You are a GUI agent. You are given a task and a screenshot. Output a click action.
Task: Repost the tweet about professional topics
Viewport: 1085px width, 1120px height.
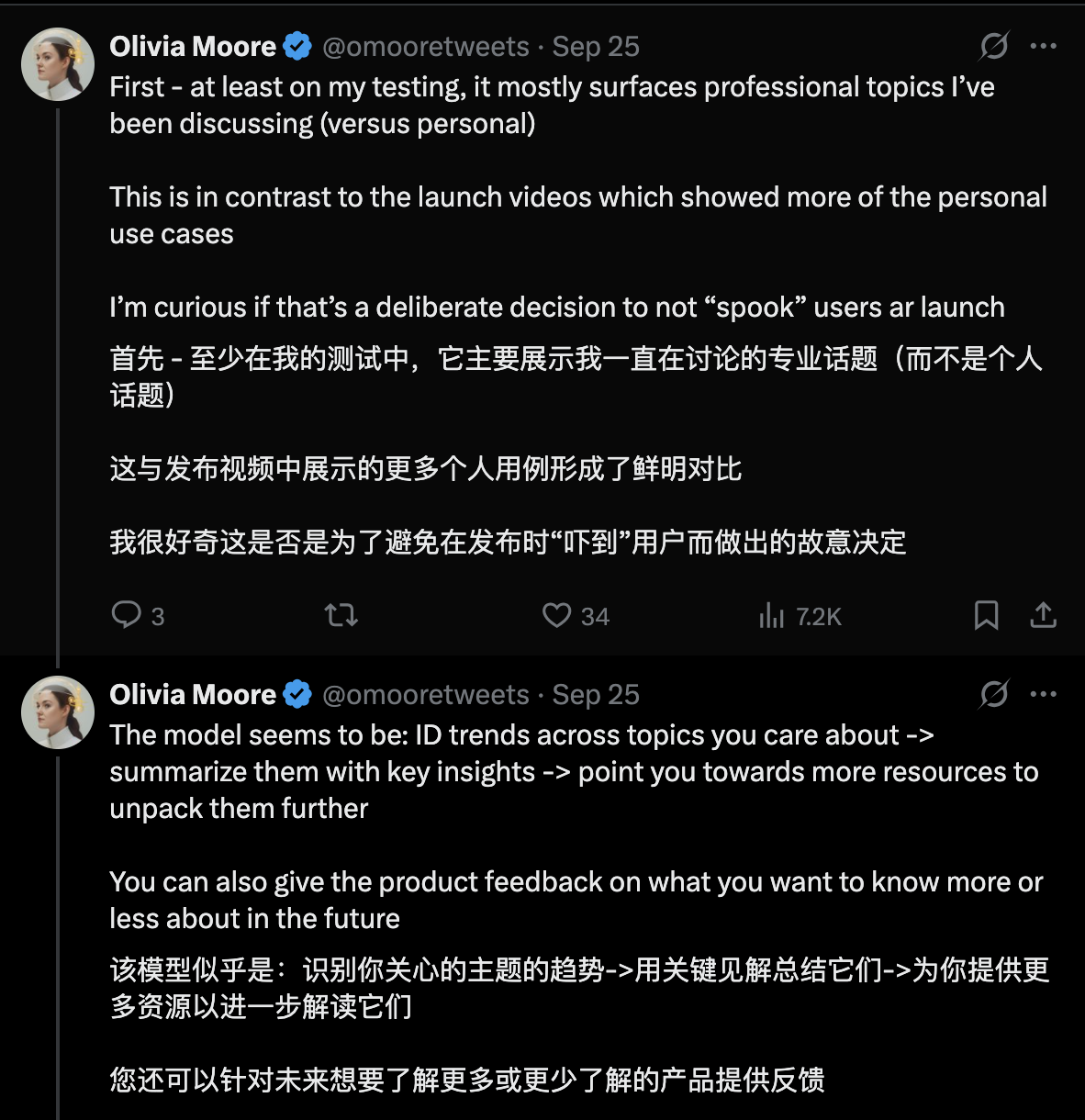point(341,614)
